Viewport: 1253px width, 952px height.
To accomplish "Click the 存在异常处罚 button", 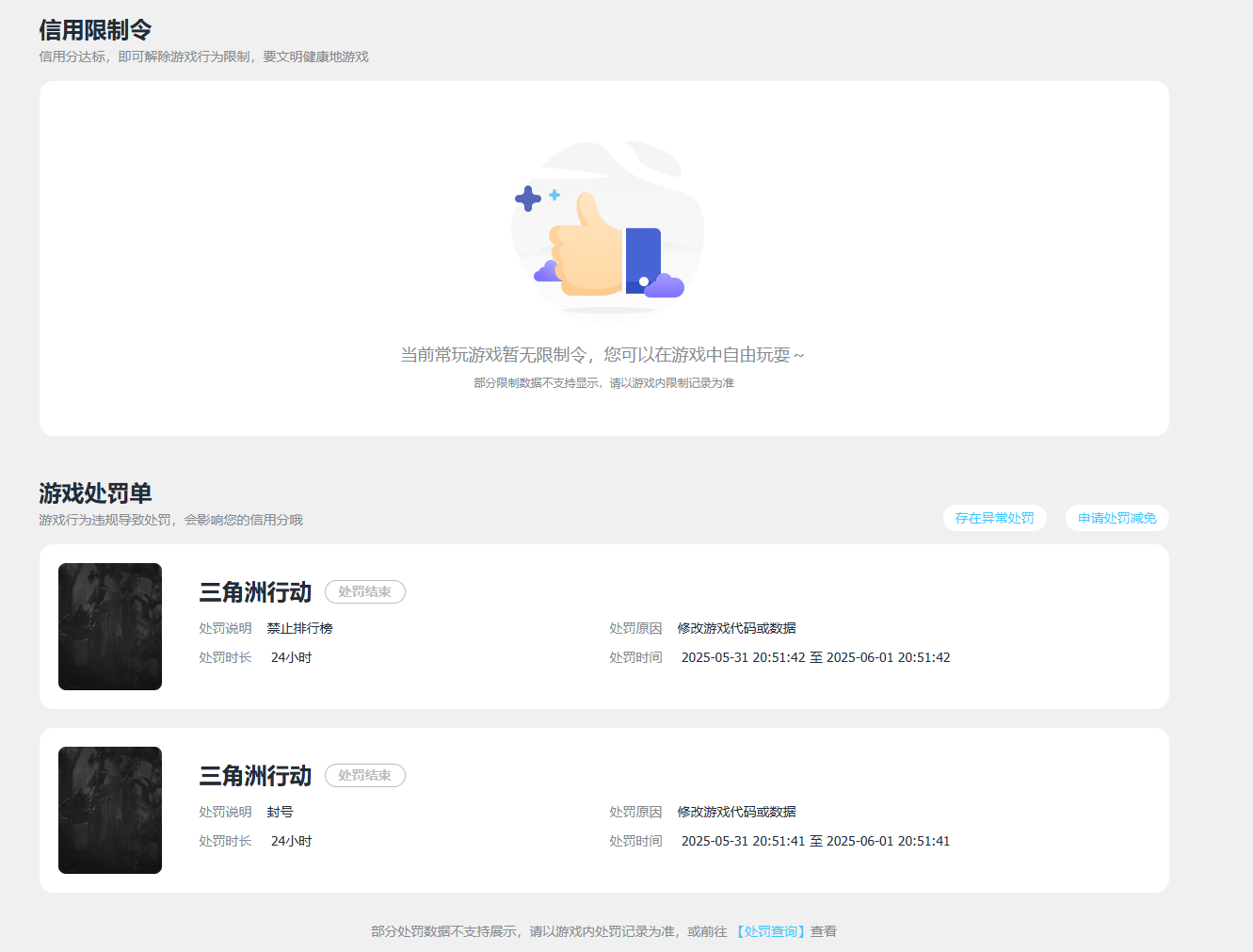I will [994, 518].
